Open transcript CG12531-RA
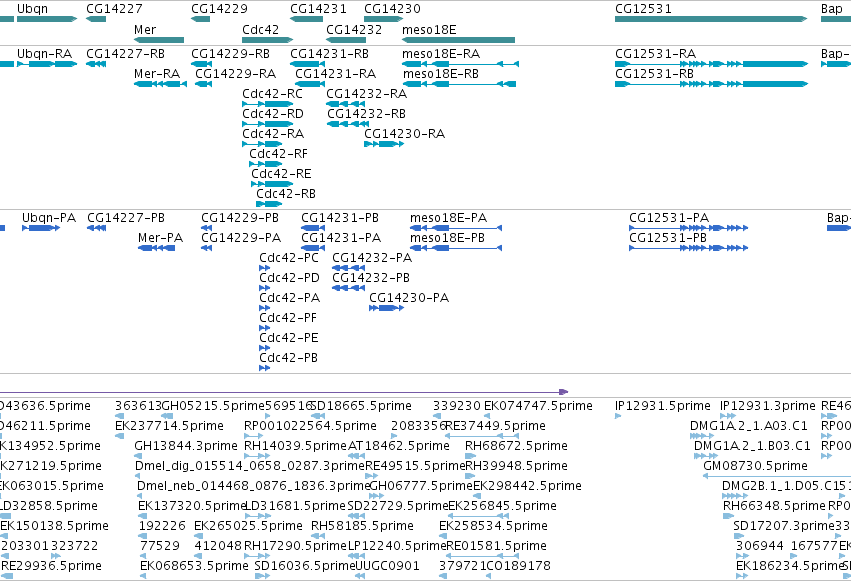Image resolution: width=851 pixels, height=581 pixels. coord(655,54)
